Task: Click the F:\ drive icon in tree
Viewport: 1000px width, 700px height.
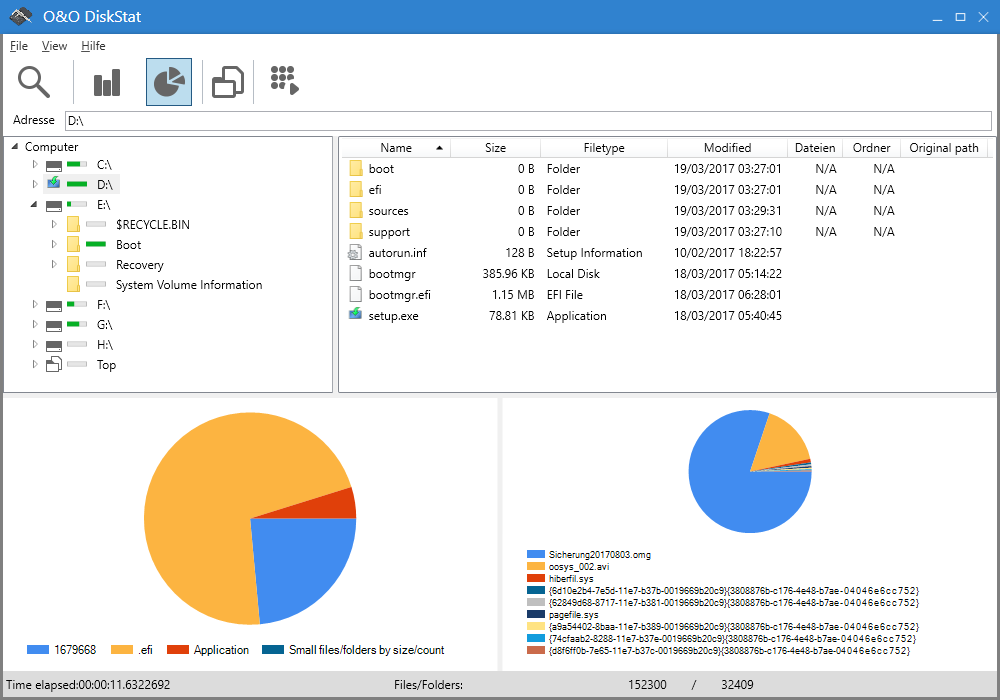Action: tap(54, 305)
